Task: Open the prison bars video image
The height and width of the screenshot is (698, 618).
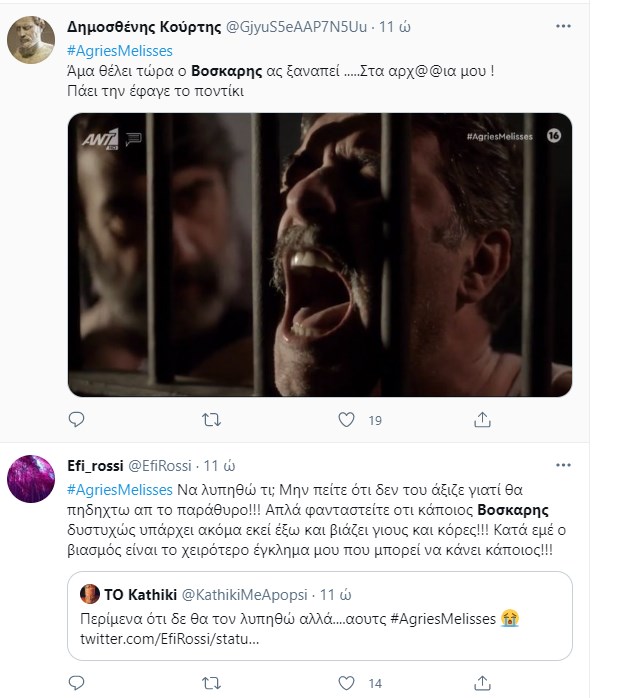Action: pos(320,255)
